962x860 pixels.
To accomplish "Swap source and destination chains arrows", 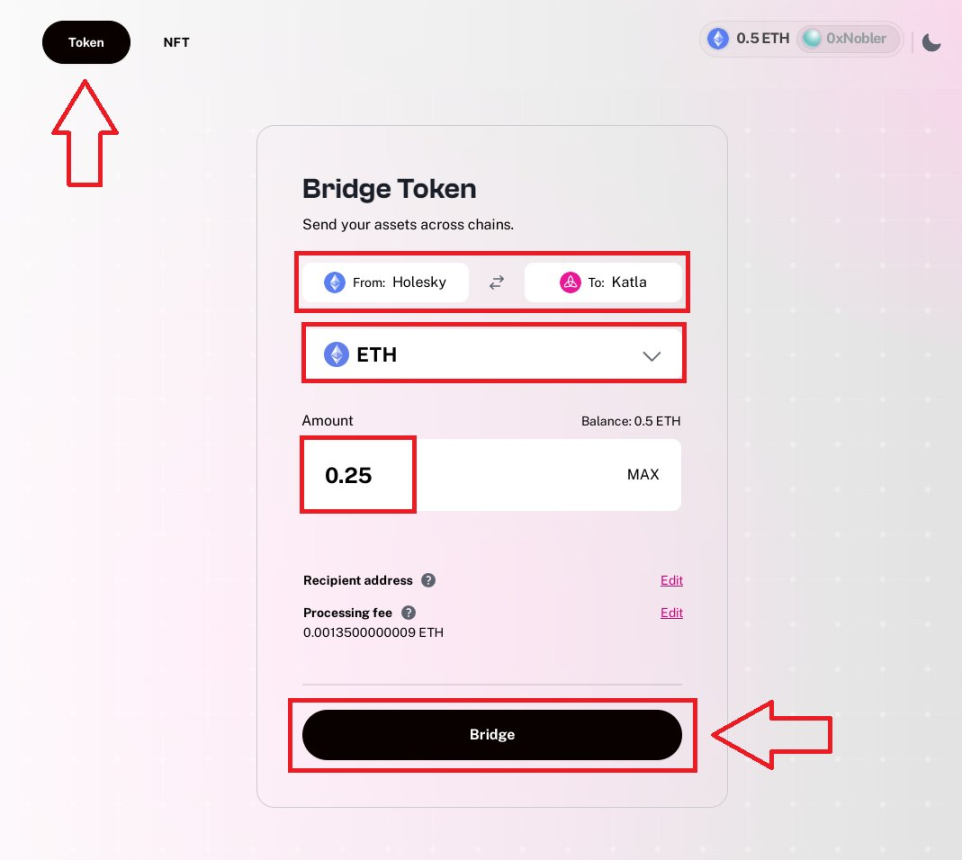I will [496, 283].
